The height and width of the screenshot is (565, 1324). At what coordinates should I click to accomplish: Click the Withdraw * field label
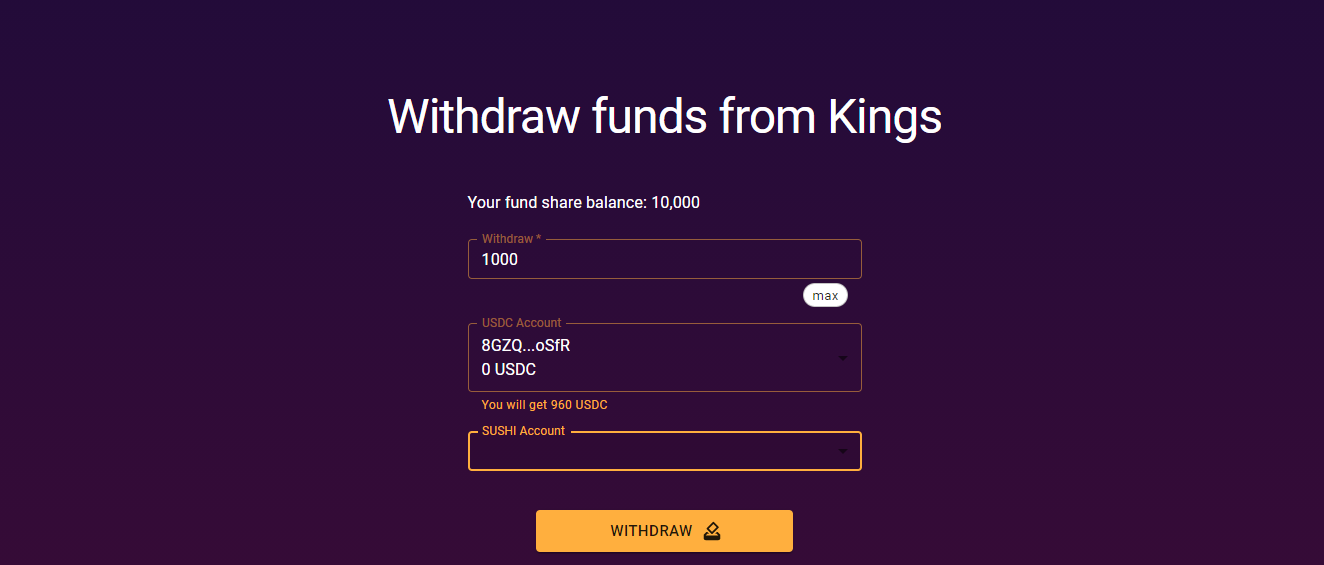[x=511, y=239]
